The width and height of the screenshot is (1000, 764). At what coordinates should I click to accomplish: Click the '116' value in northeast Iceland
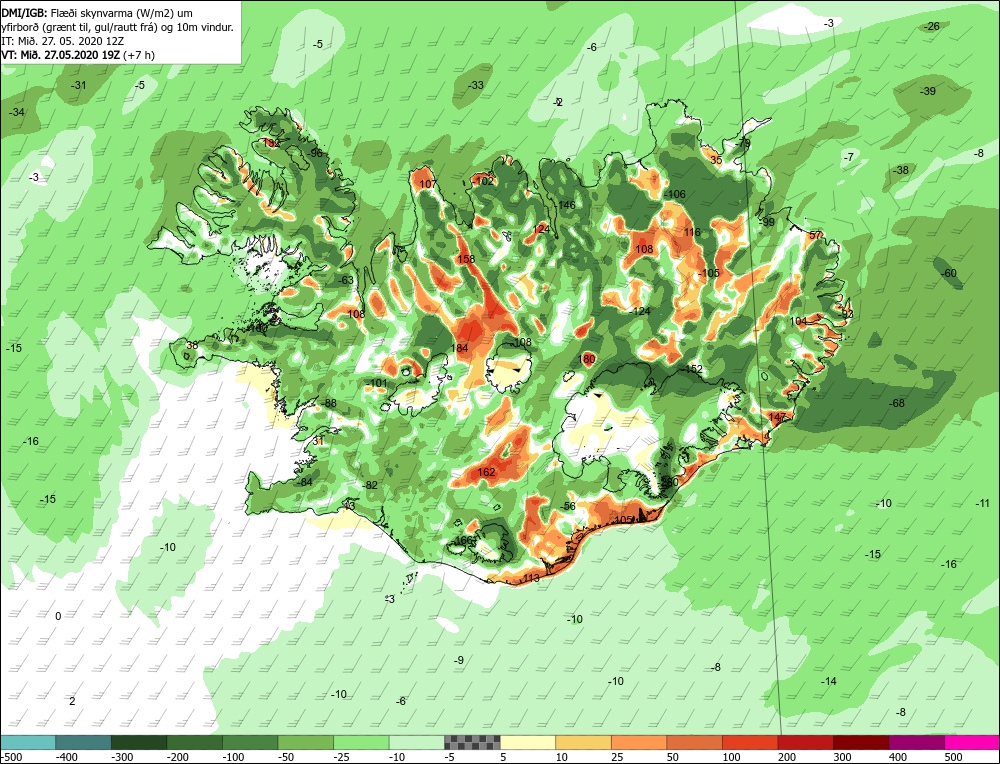point(692,232)
